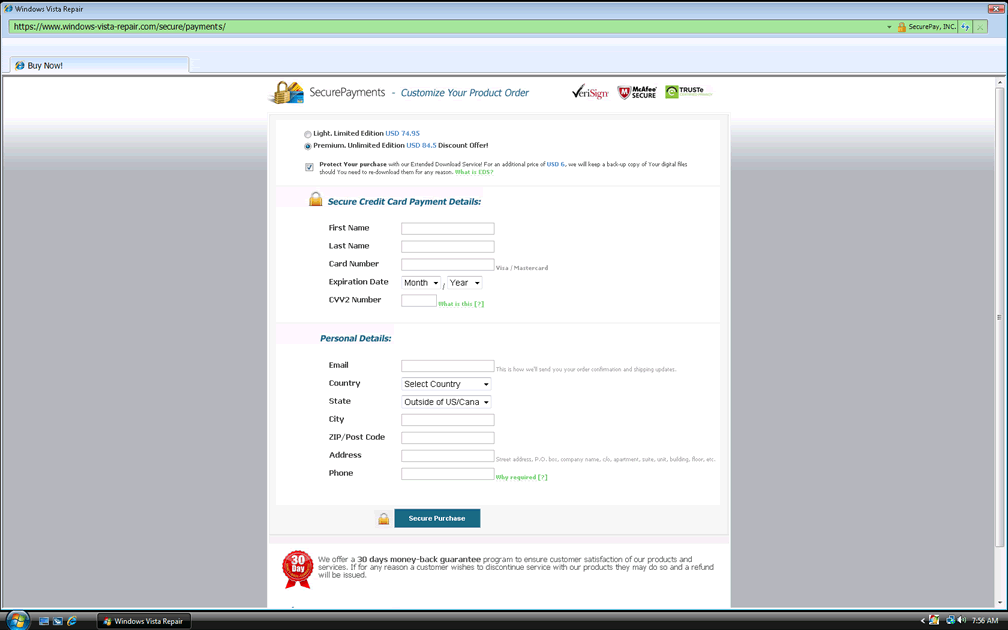Open the State dropdown list

pyautogui.click(x=446, y=402)
